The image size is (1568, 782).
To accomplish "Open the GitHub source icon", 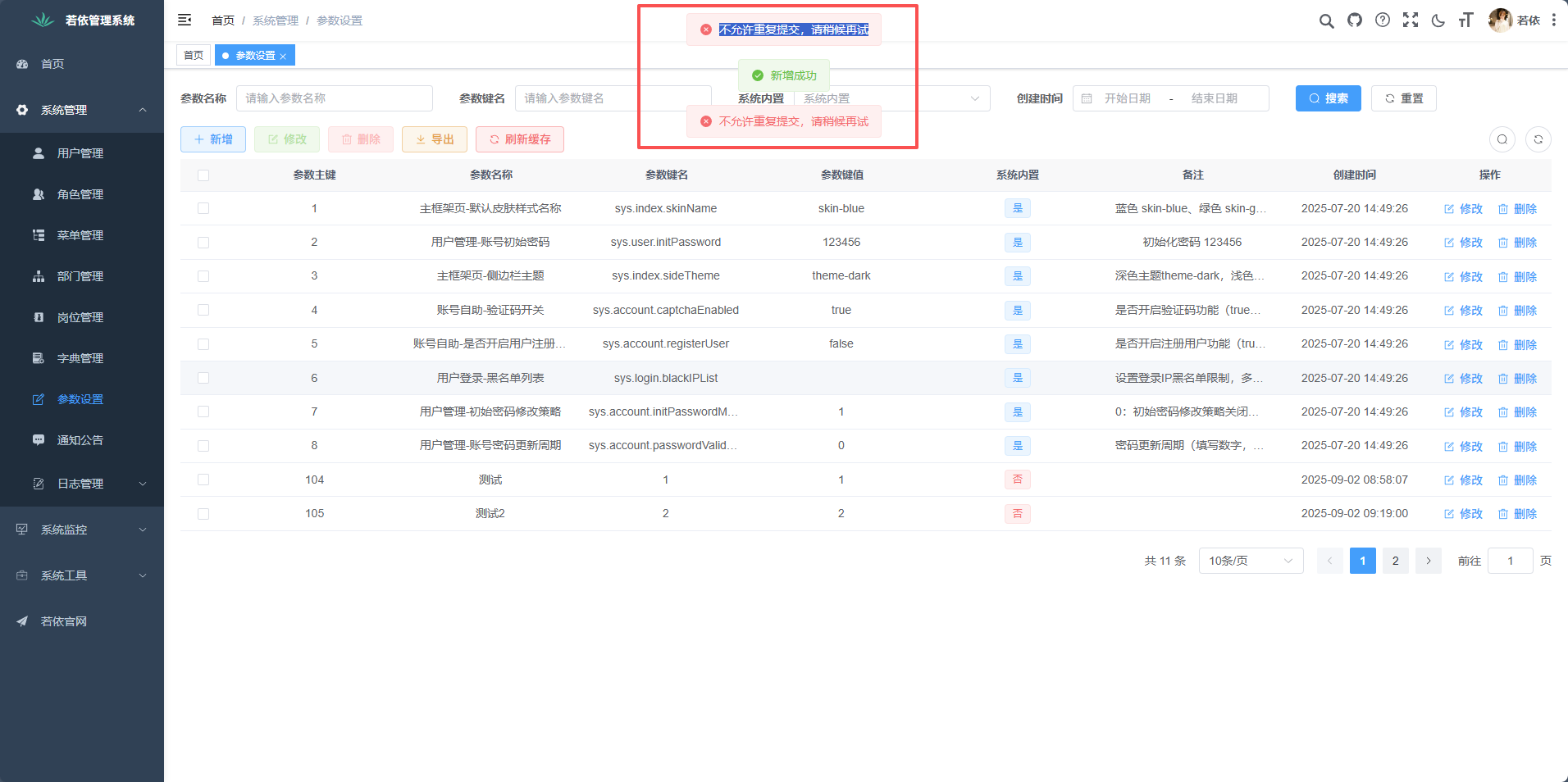I will 1355,20.
